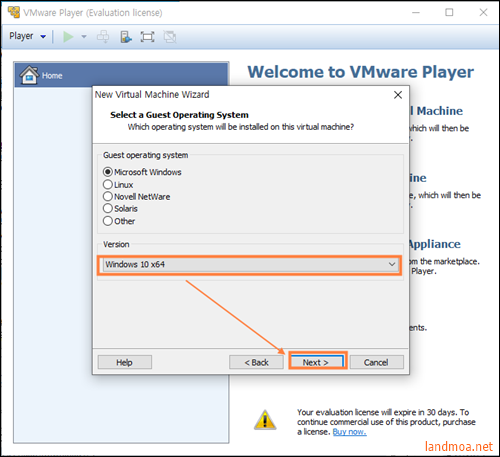Viewport: 500px width, 457px height.
Task: Open the Buy now link
Action: (x=349, y=432)
